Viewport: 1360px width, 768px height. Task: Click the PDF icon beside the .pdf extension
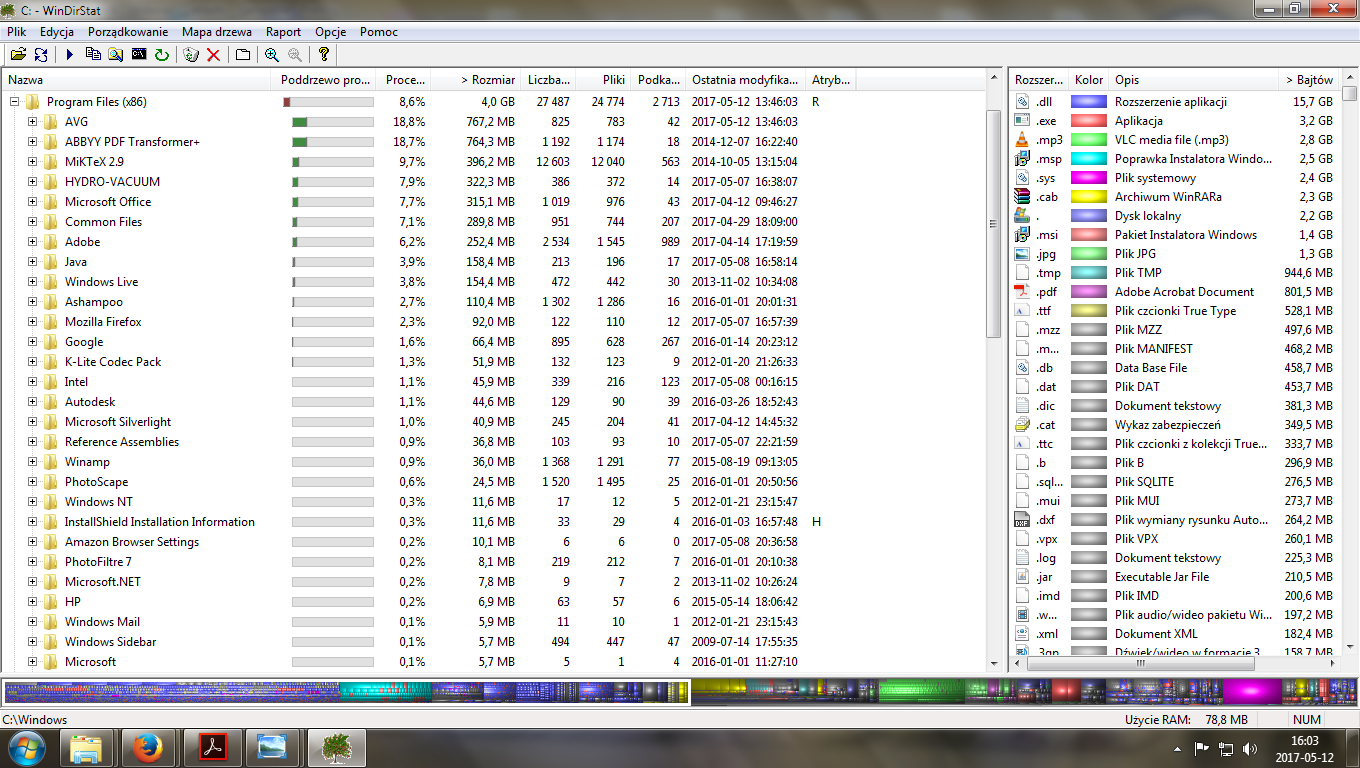[1022, 292]
